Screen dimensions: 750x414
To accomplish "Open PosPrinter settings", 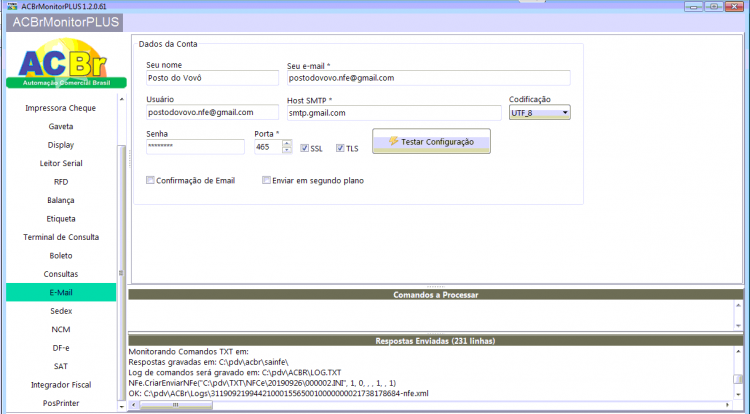I will [x=61, y=403].
